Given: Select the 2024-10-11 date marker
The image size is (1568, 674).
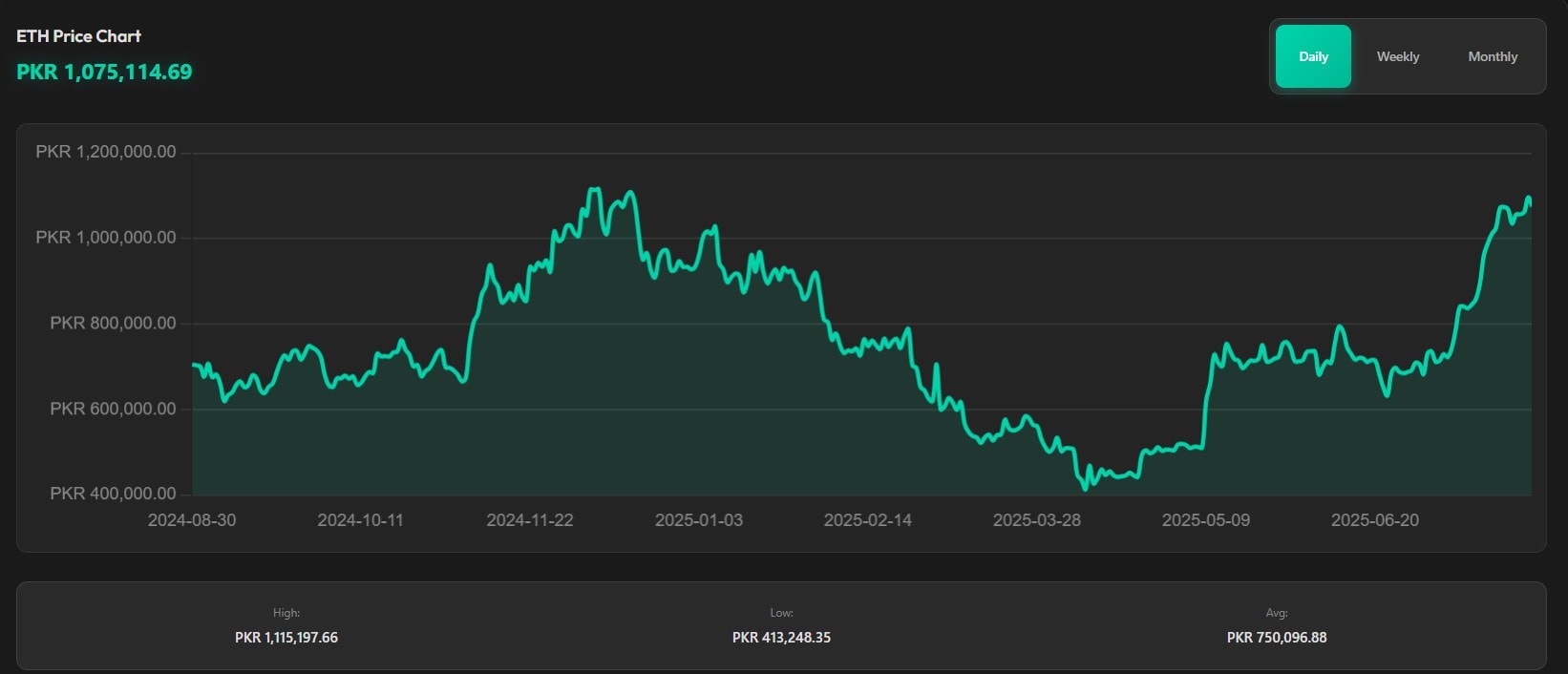Looking at the screenshot, I should (x=360, y=520).
